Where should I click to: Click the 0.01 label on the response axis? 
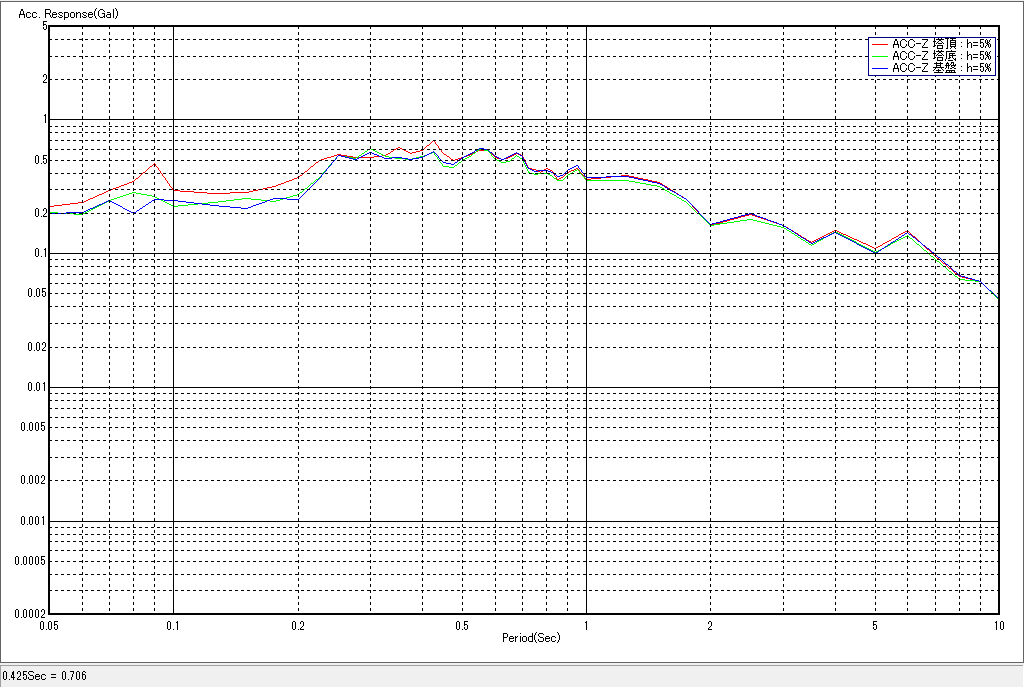click(38, 387)
